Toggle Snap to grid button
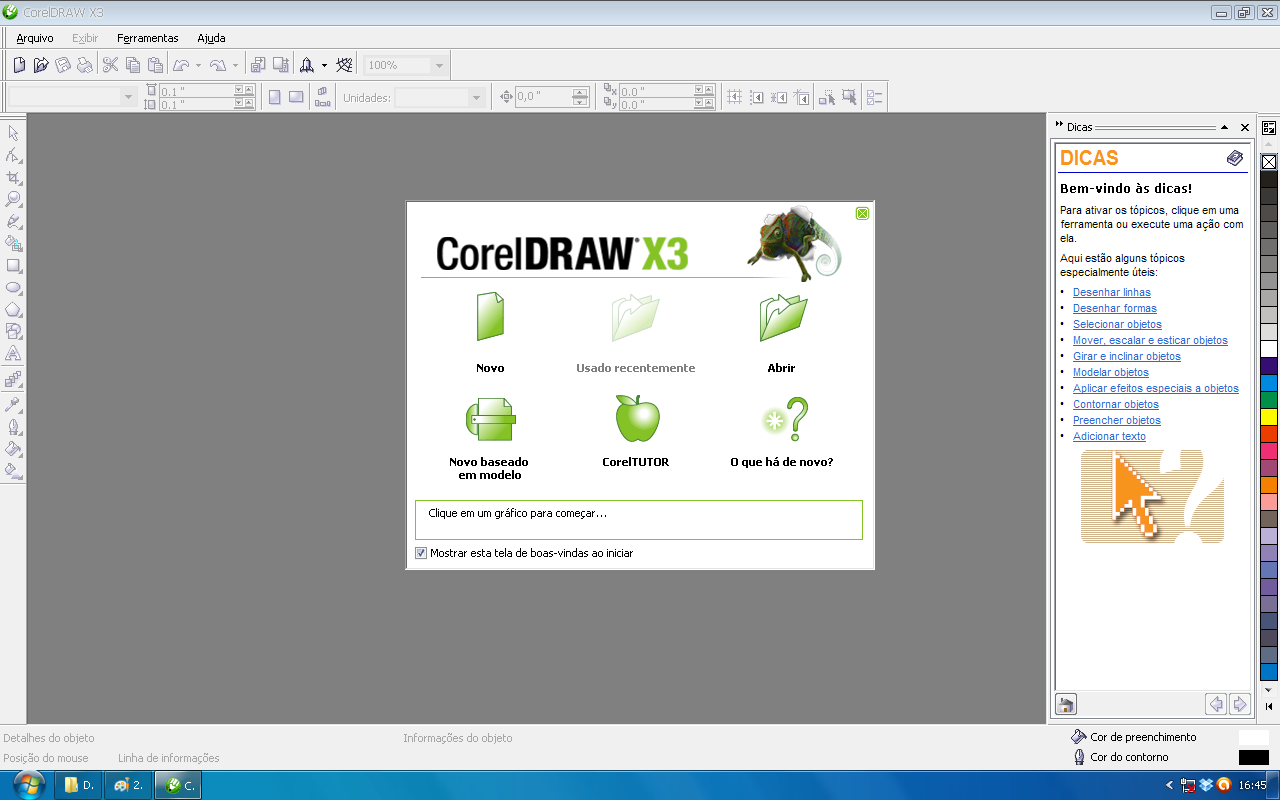The image size is (1280, 800). pyautogui.click(x=735, y=97)
